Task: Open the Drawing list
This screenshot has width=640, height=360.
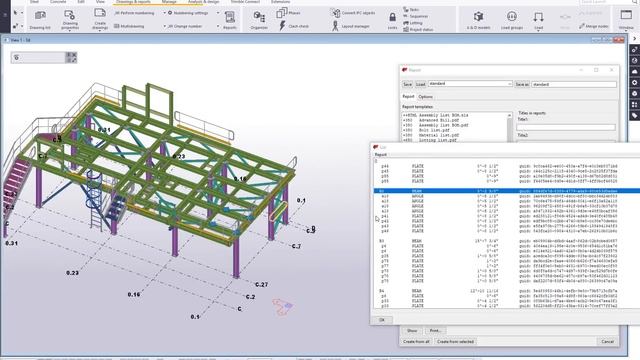Action: tap(40, 20)
